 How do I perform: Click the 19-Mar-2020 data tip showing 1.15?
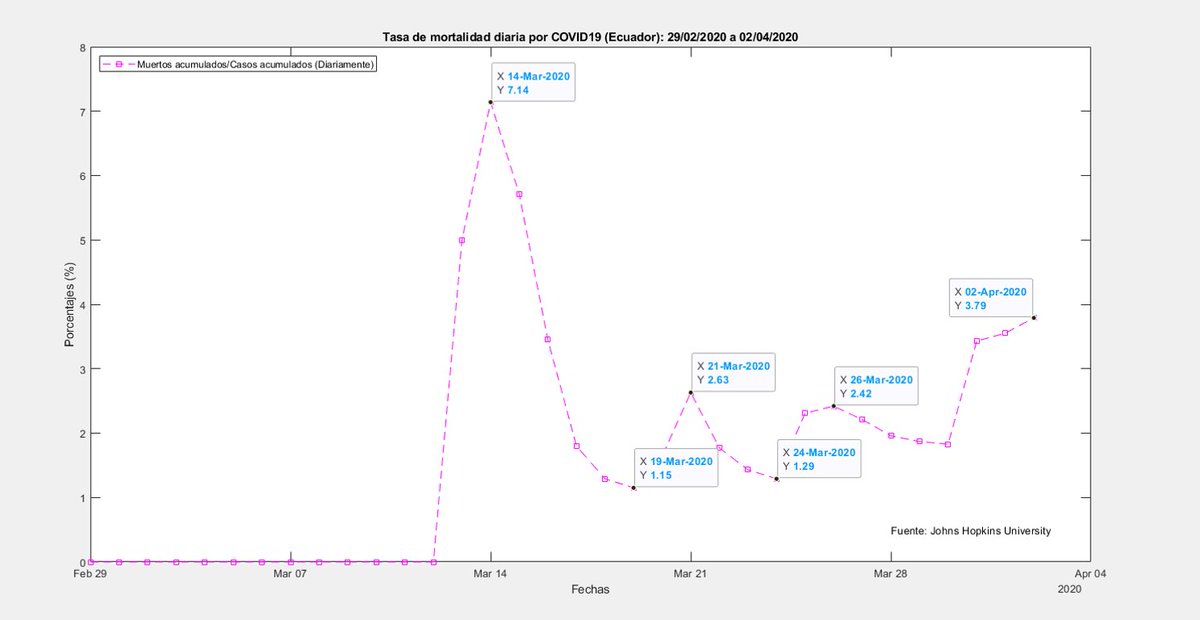point(677,468)
